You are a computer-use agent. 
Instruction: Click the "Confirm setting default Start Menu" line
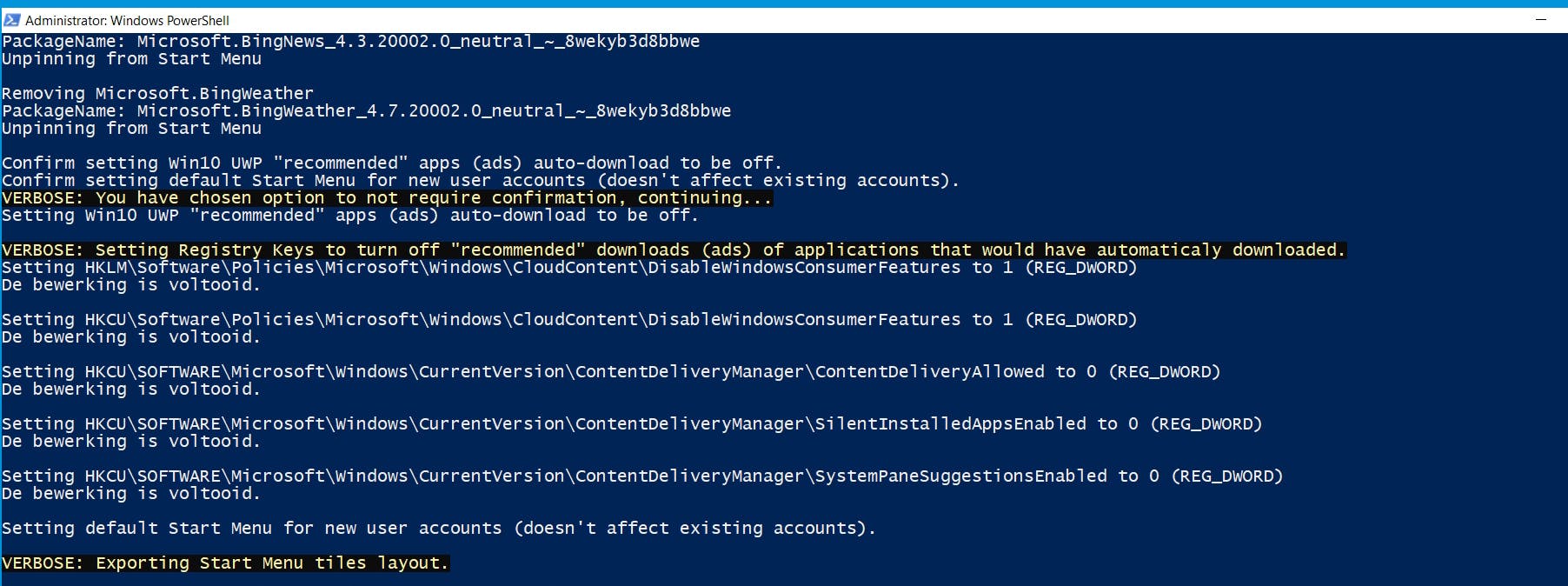(x=481, y=181)
